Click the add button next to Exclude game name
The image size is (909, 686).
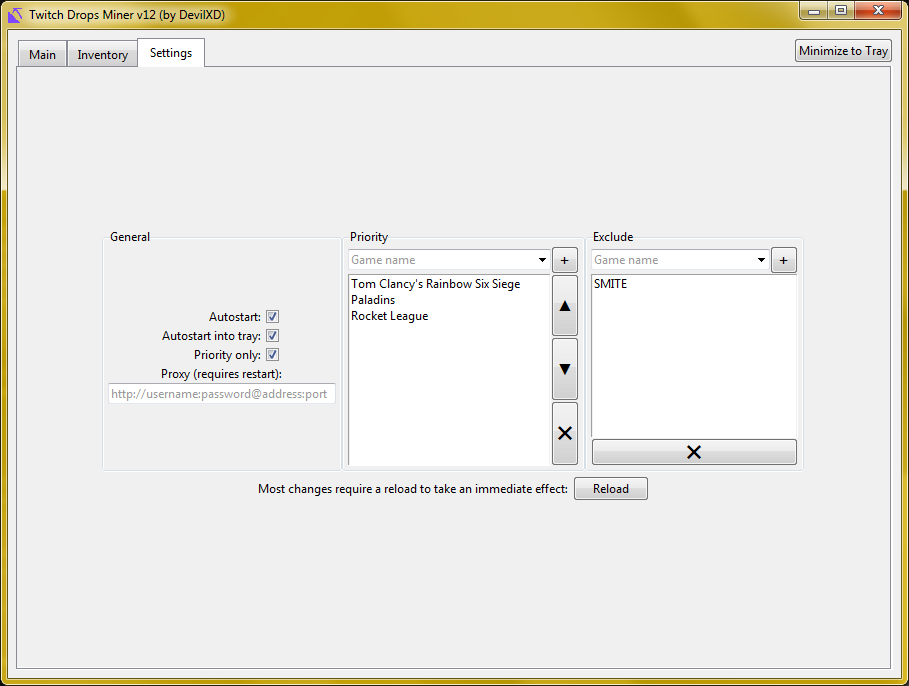[x=783, y=259]
